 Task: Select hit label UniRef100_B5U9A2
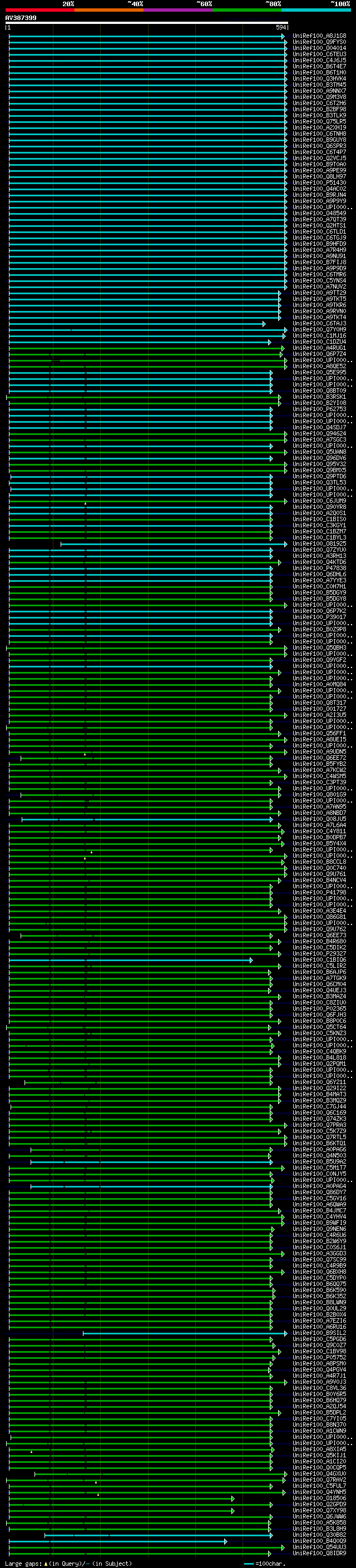click(319, 1162)
